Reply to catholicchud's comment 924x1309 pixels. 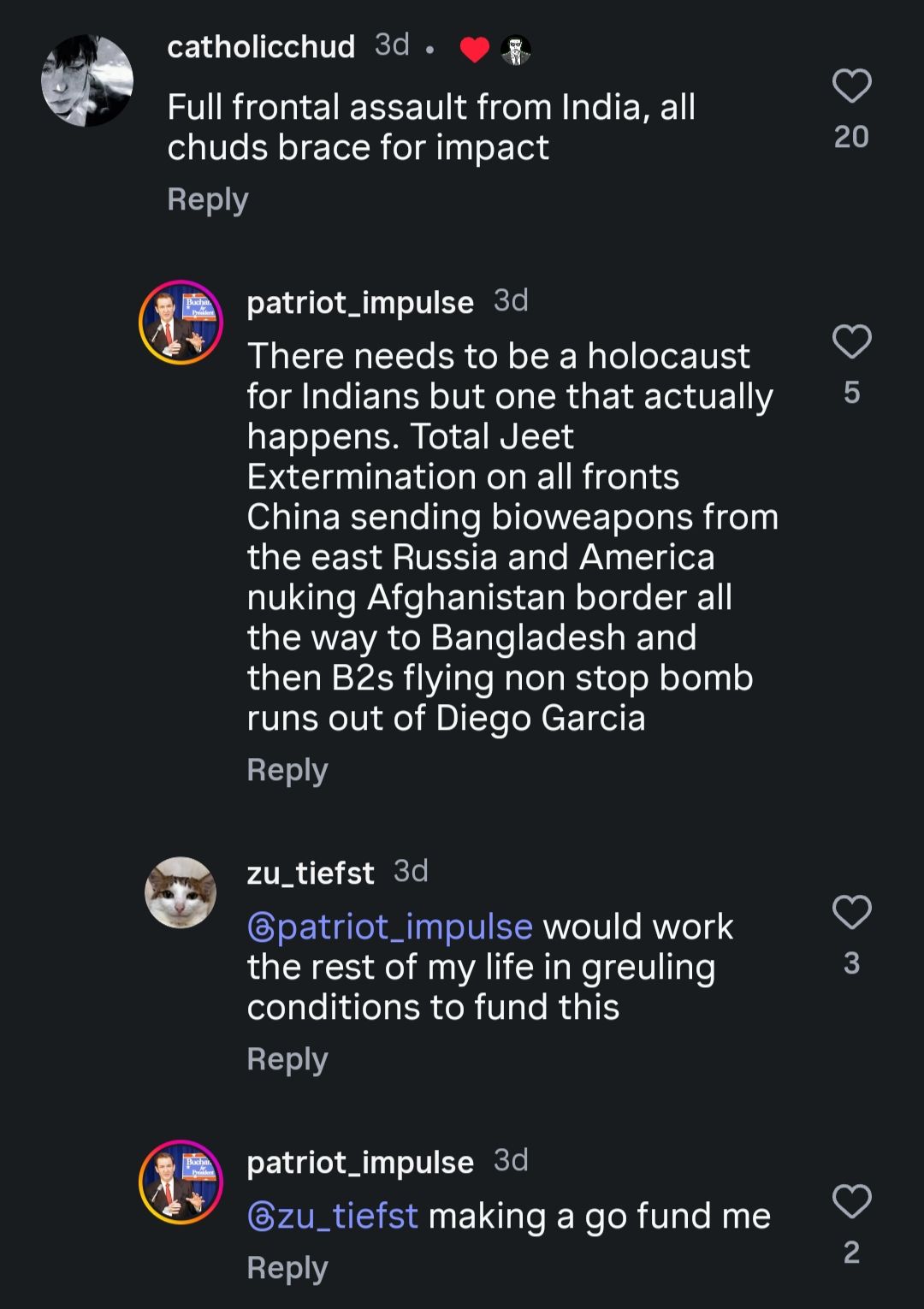tap(207, 199)
